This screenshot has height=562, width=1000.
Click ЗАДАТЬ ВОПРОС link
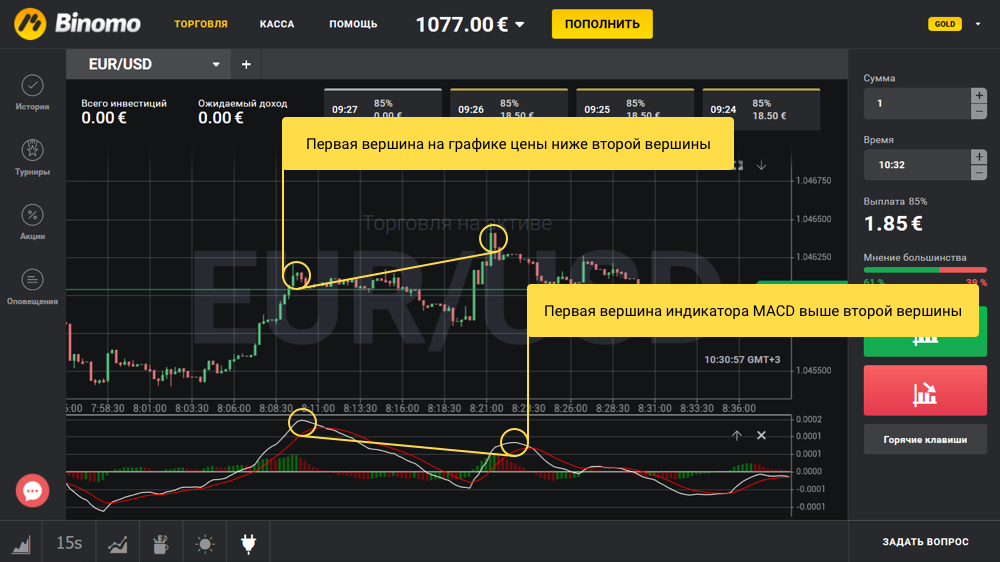point(925,542)
